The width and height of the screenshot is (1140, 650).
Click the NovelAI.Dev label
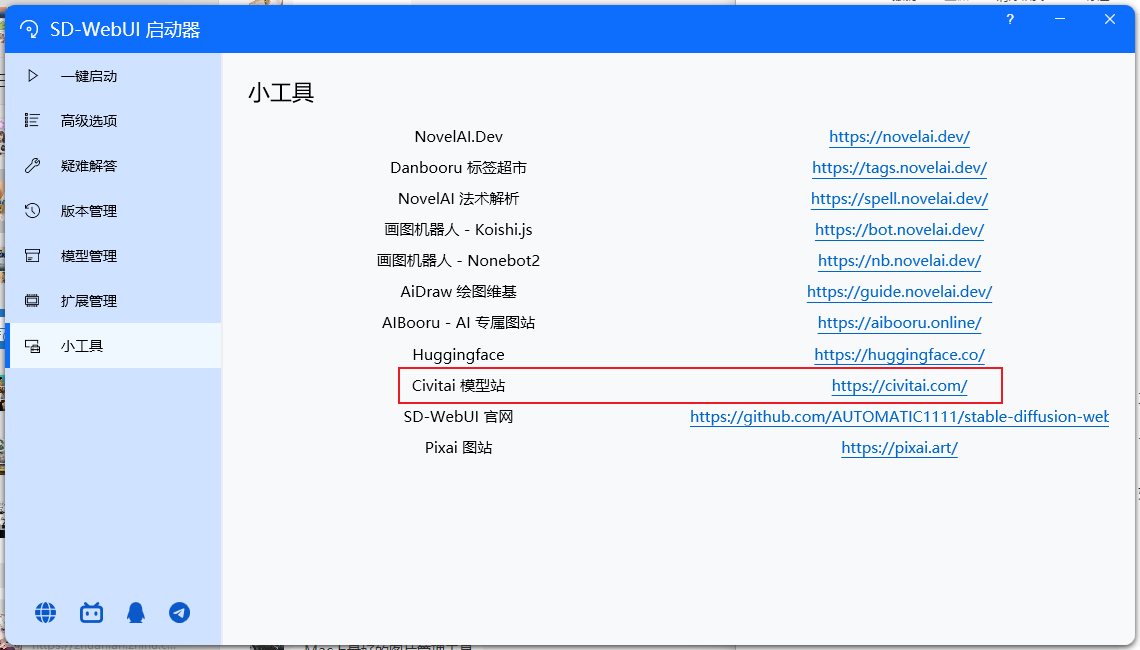pos(459,137)
